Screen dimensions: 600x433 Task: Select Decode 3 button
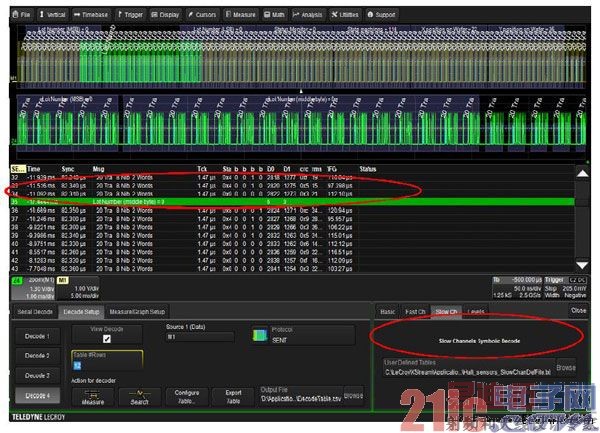click(x=38, y=376)
